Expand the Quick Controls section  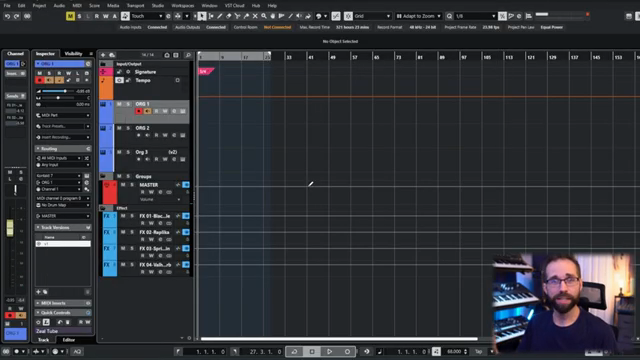coord(62,313)
